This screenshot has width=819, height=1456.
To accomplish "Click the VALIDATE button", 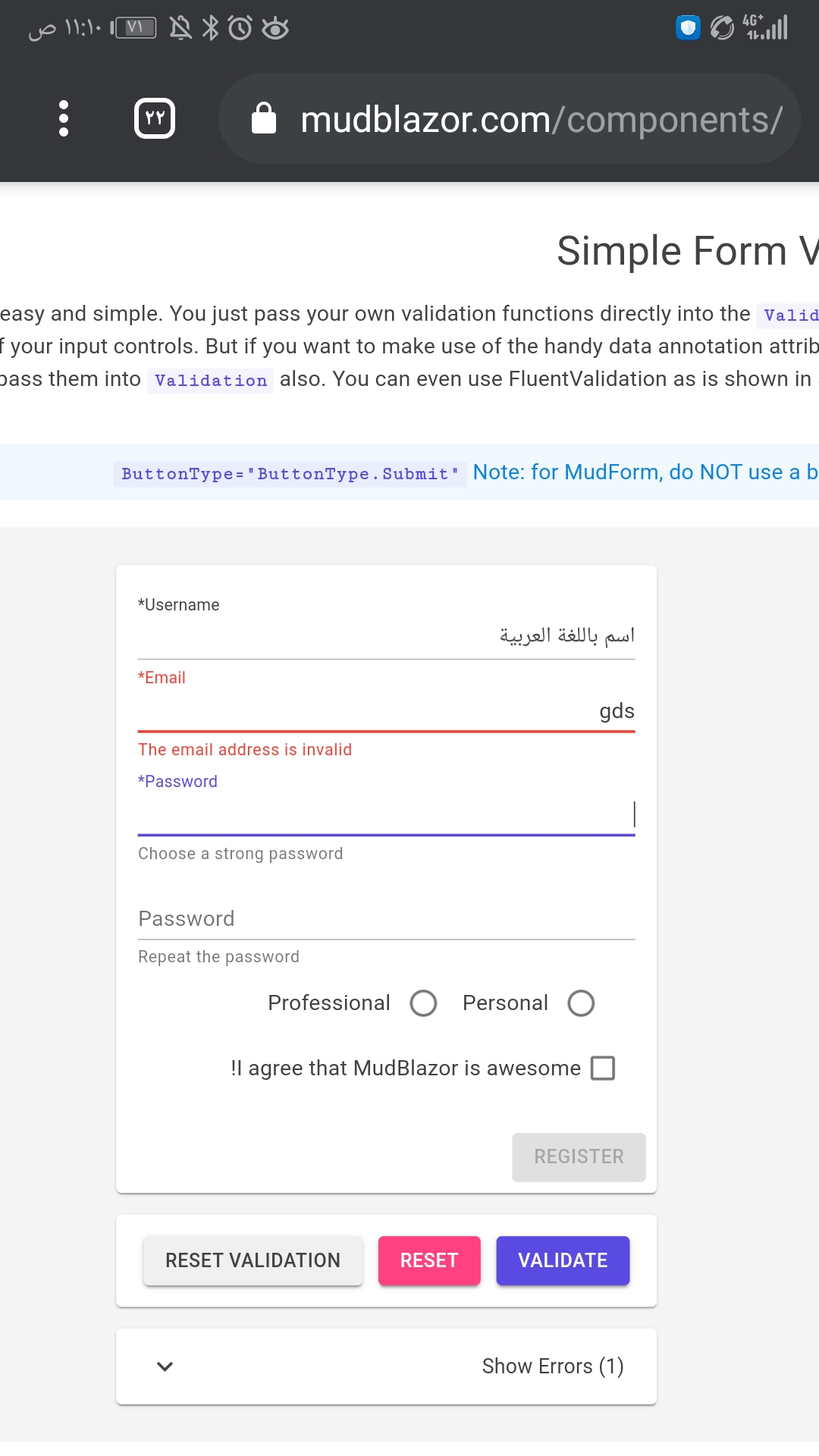I will tap(562, 1260).
